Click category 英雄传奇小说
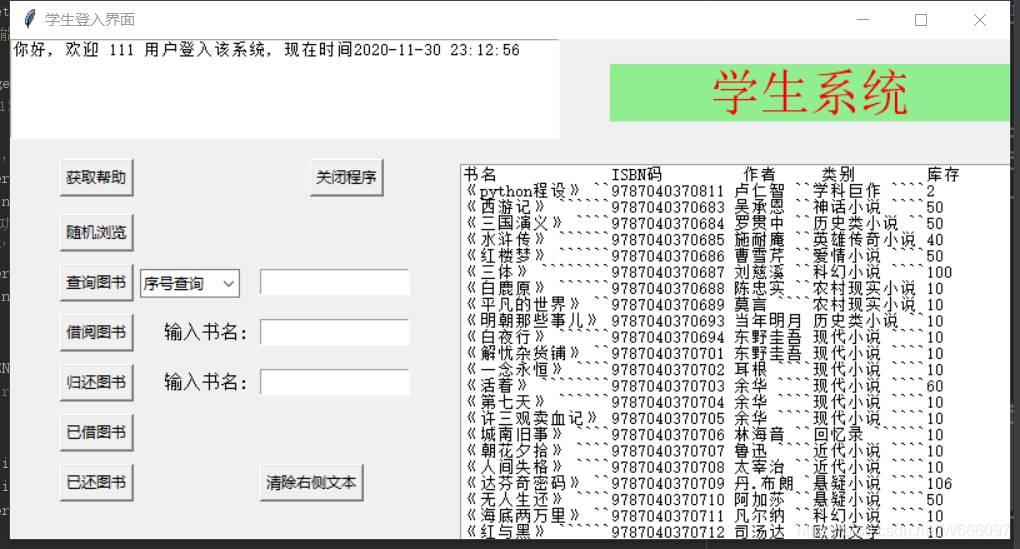The width and height of the screenshot is (1020, 549). coord(865,240)
